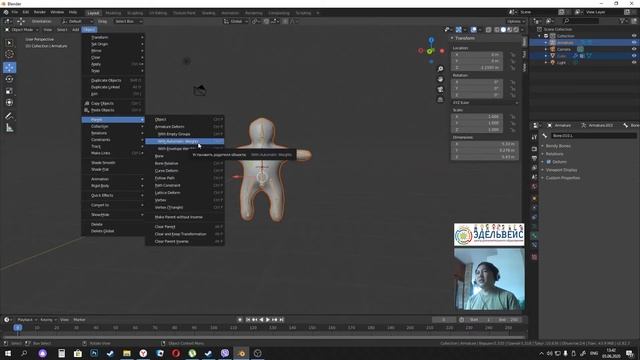
Task: Toggle camera view with the camera icon
Action: point(440,89)
